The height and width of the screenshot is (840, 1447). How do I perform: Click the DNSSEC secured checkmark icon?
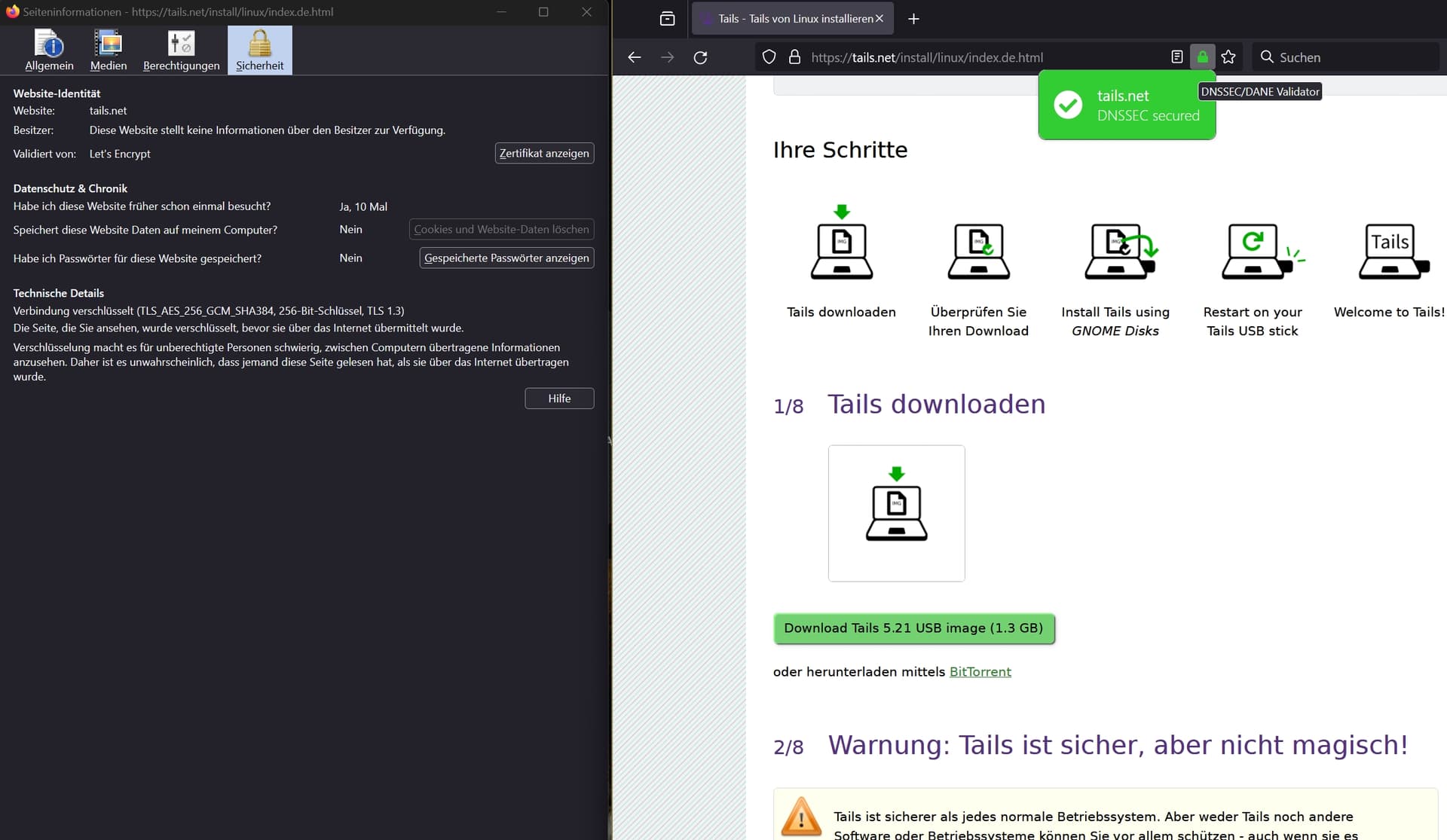[1068, 105]
